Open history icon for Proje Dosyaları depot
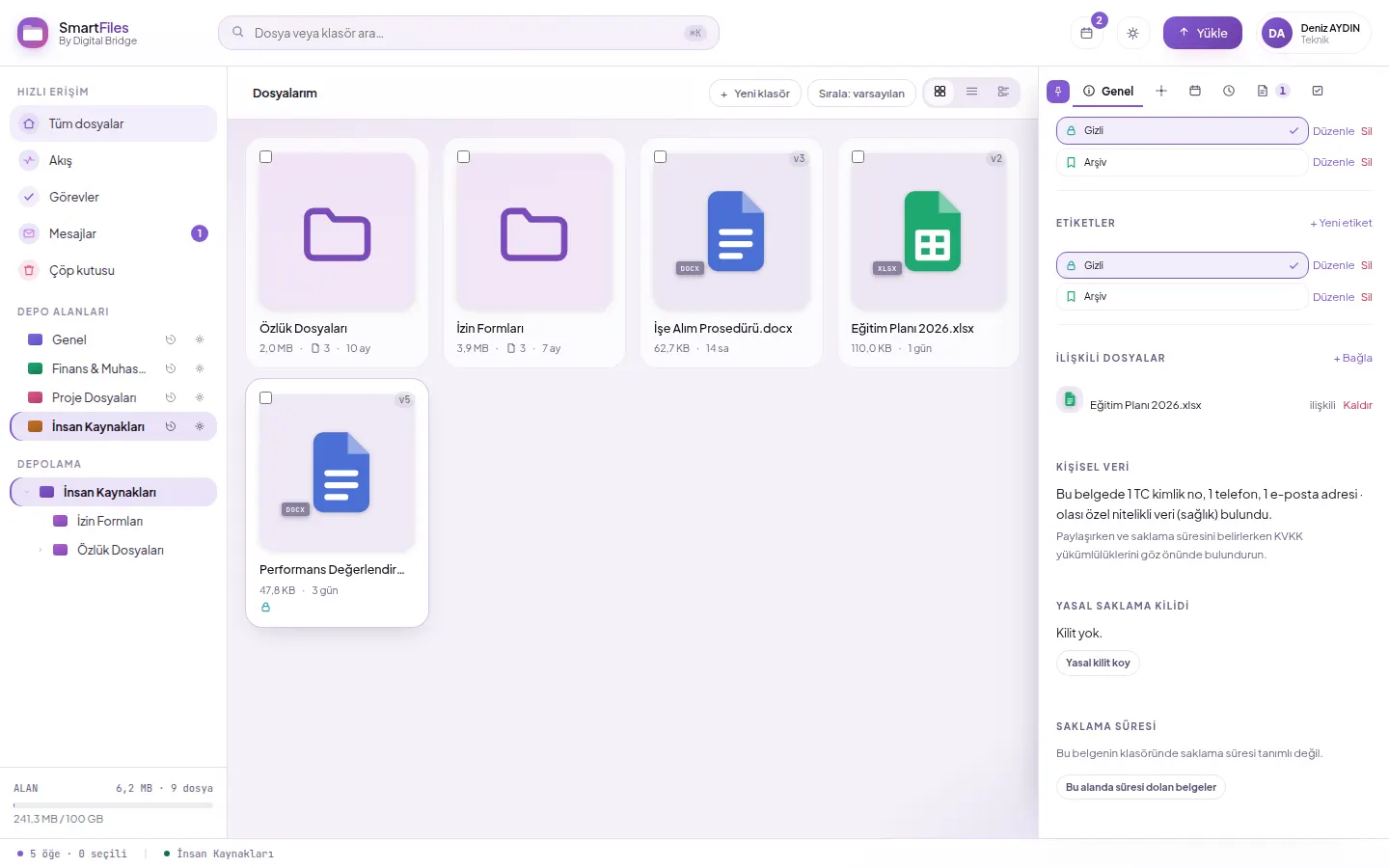1389x868 pixels. pos(171,397)
